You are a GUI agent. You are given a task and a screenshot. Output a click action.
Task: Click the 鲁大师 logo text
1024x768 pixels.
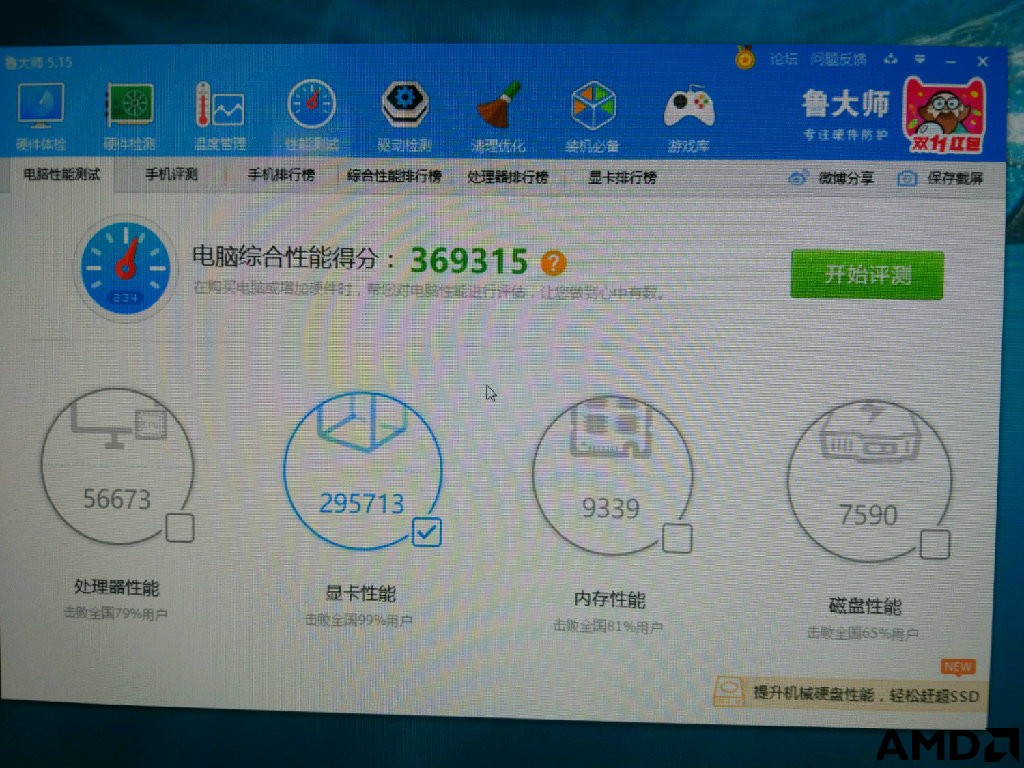[846, 104]
